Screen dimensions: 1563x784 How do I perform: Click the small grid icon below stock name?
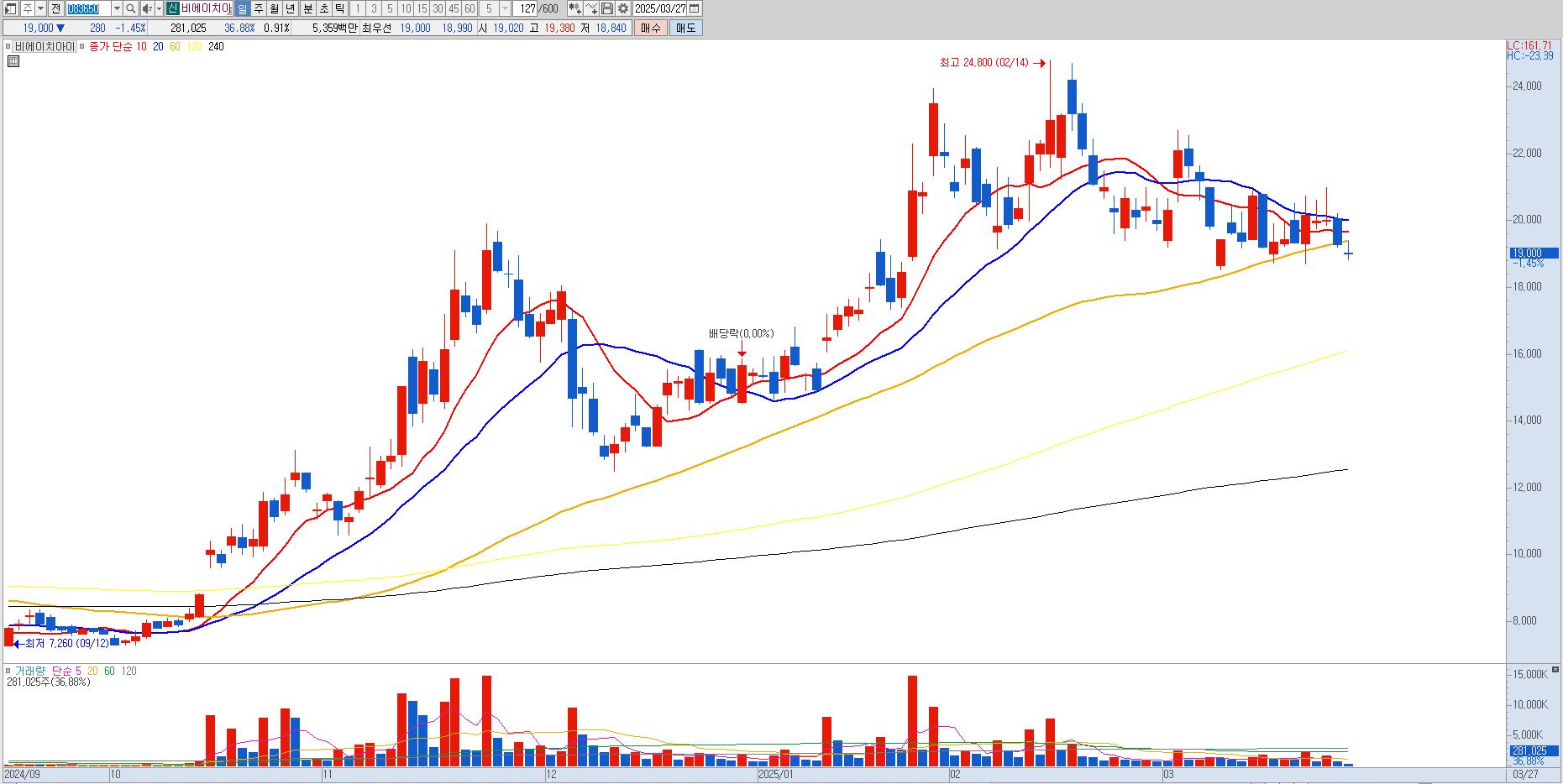[13, 60]
